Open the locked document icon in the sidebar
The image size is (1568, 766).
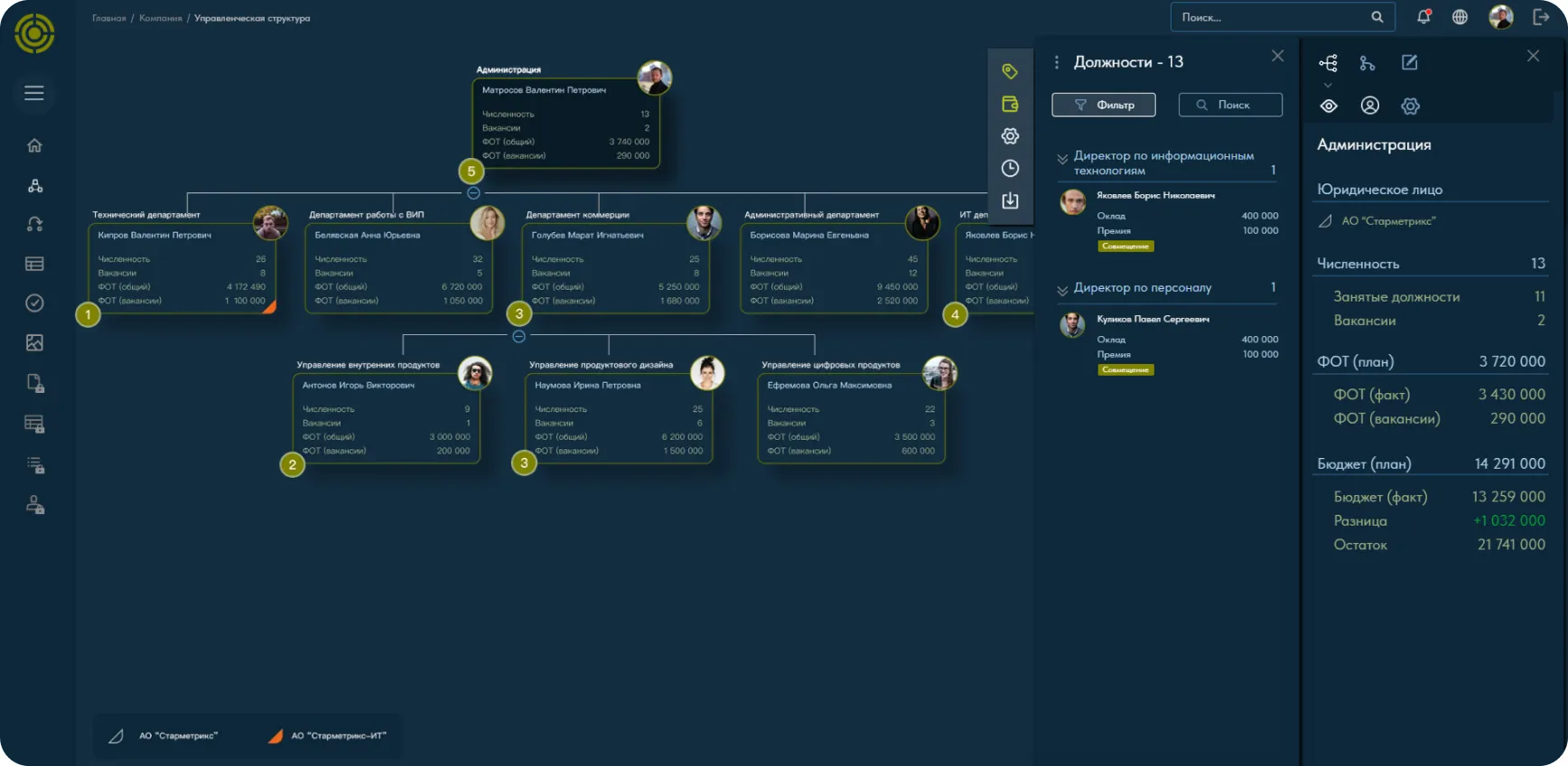pyautogui.click(x=34, y=383)
